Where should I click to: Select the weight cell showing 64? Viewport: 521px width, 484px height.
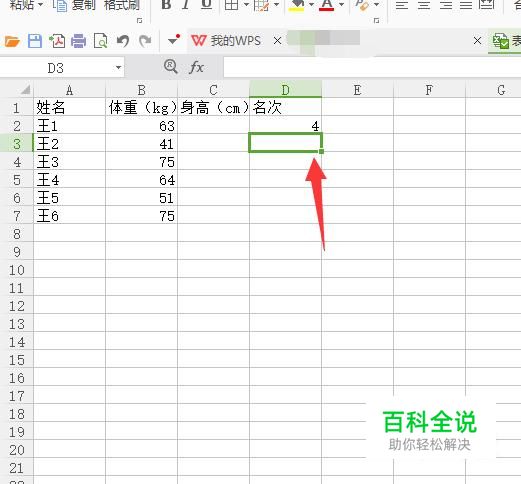pos(142,180)
